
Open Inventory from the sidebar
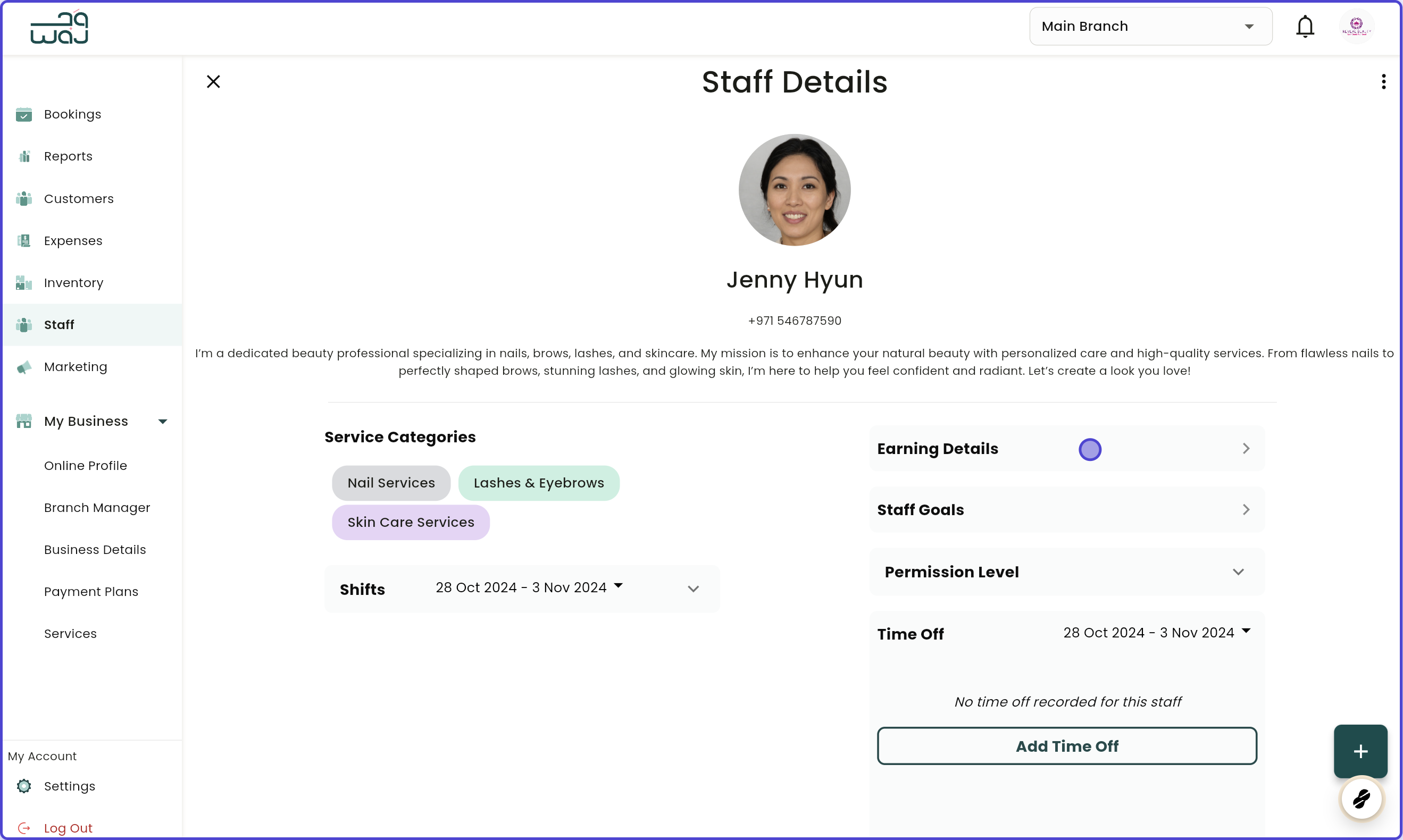(x=73, y=282)
